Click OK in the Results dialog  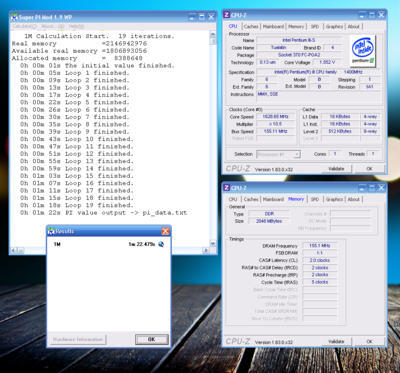tap(152, 339)
